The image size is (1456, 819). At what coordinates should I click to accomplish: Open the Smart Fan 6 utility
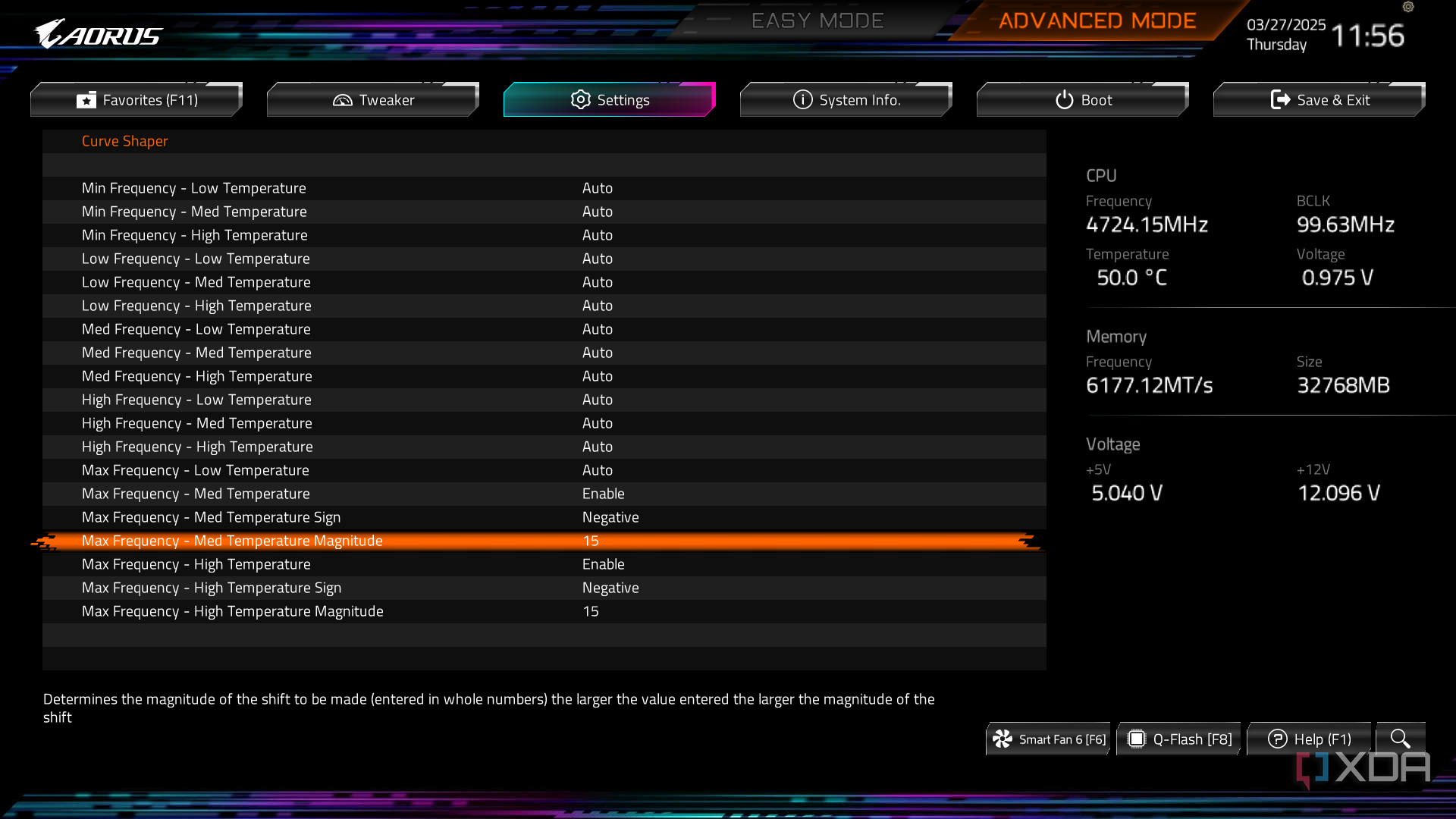1048,739
